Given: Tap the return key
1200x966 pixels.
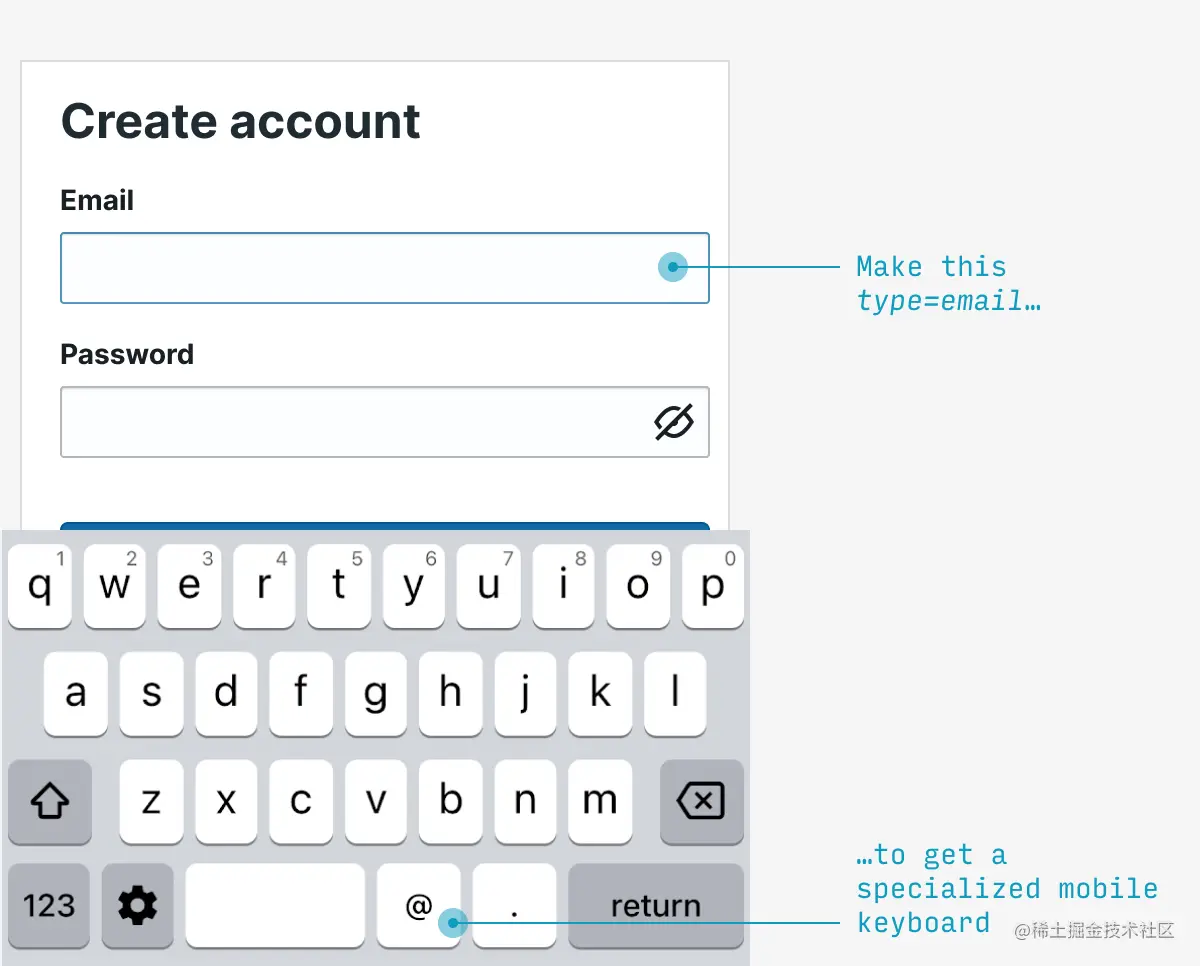Looking at the screenshot, I should pyautogui.click(x=656, y=905).
